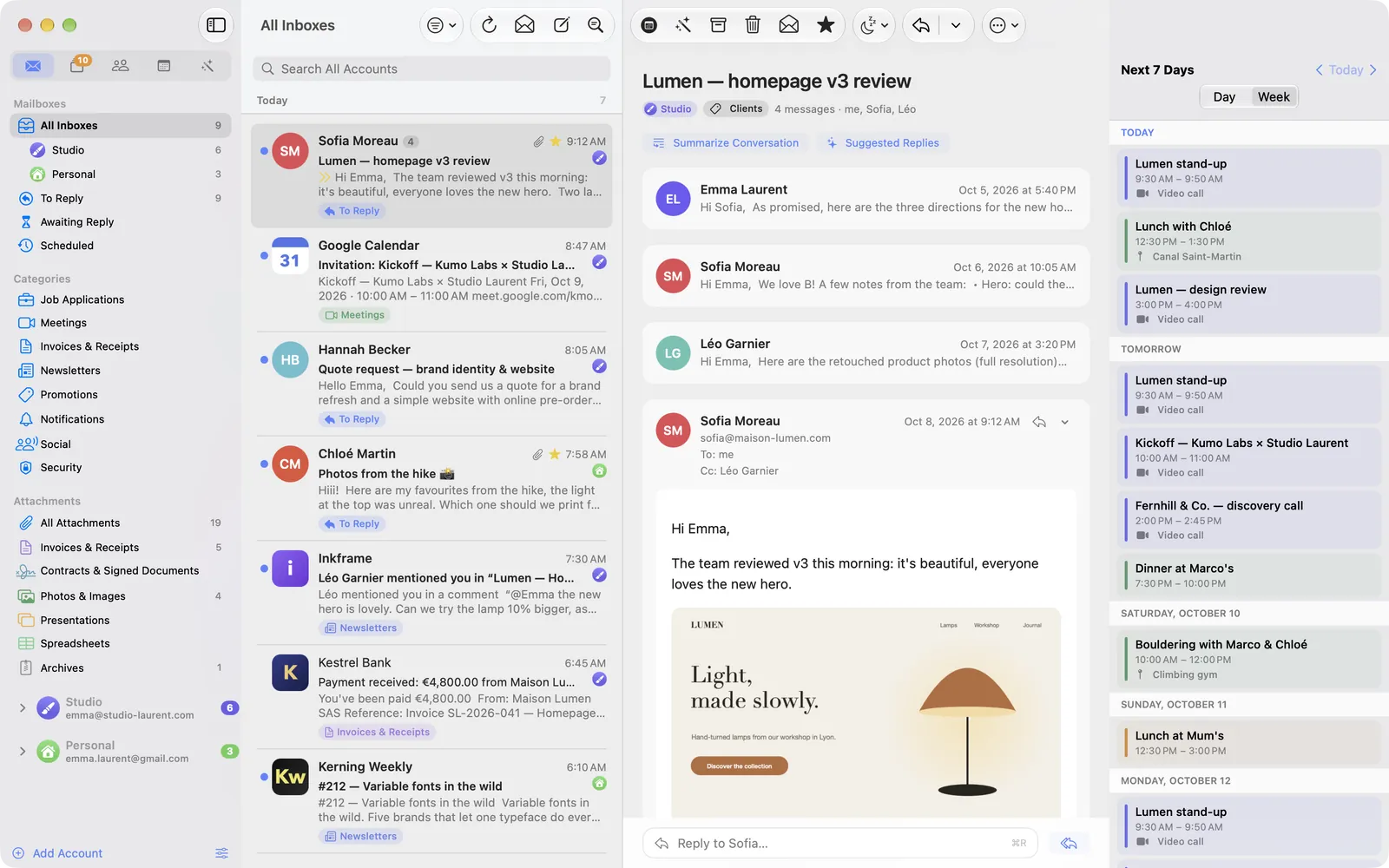1389x868 pixels.
Task: Go to next calendar period chevron
Action: coord(1373,70)
